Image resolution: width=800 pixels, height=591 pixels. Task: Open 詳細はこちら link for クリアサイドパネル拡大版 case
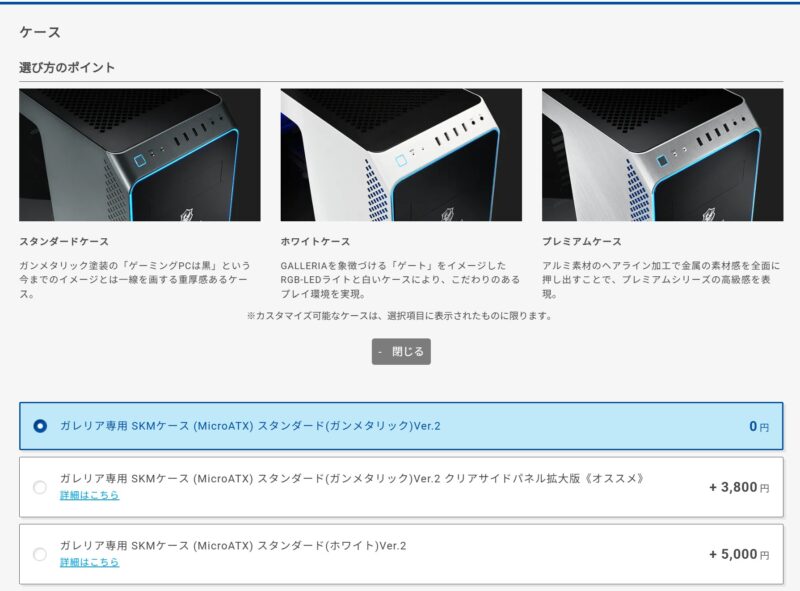[x=89, y=495]
